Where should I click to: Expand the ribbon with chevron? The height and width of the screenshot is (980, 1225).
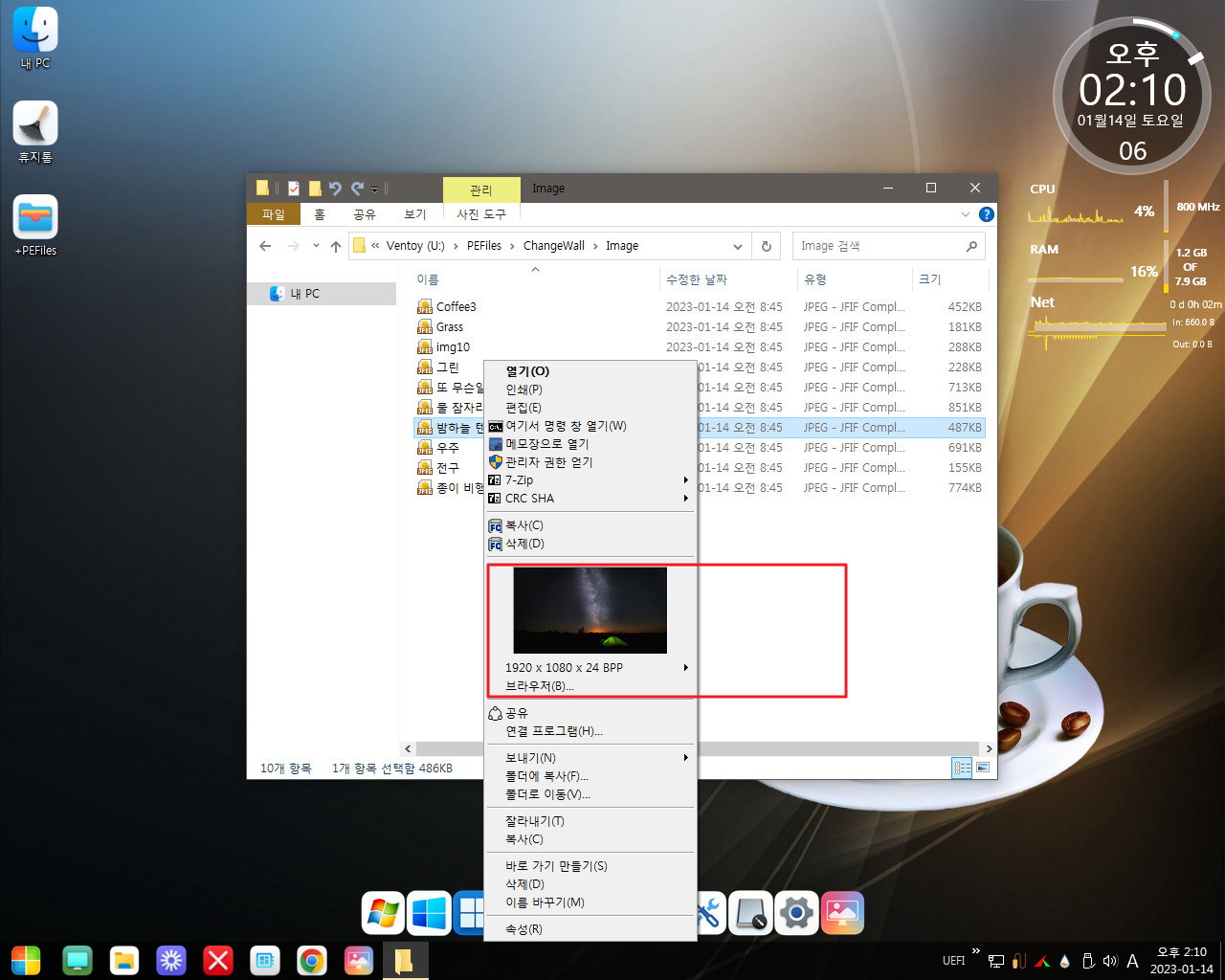[965, 214]
